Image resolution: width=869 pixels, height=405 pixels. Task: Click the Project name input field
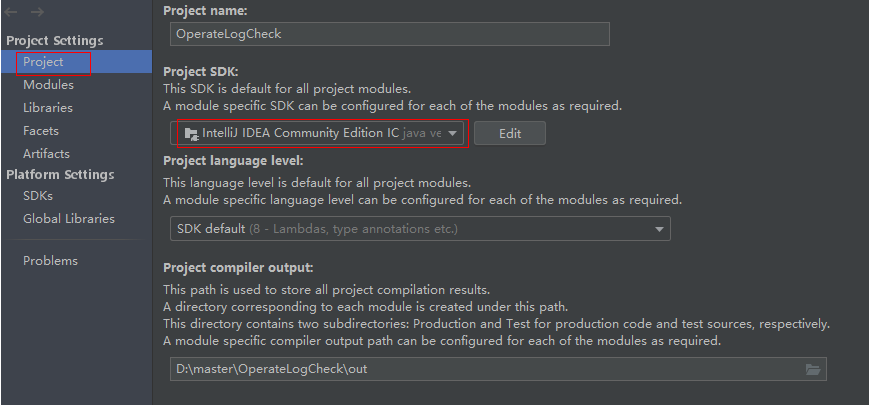click(389, 33)
